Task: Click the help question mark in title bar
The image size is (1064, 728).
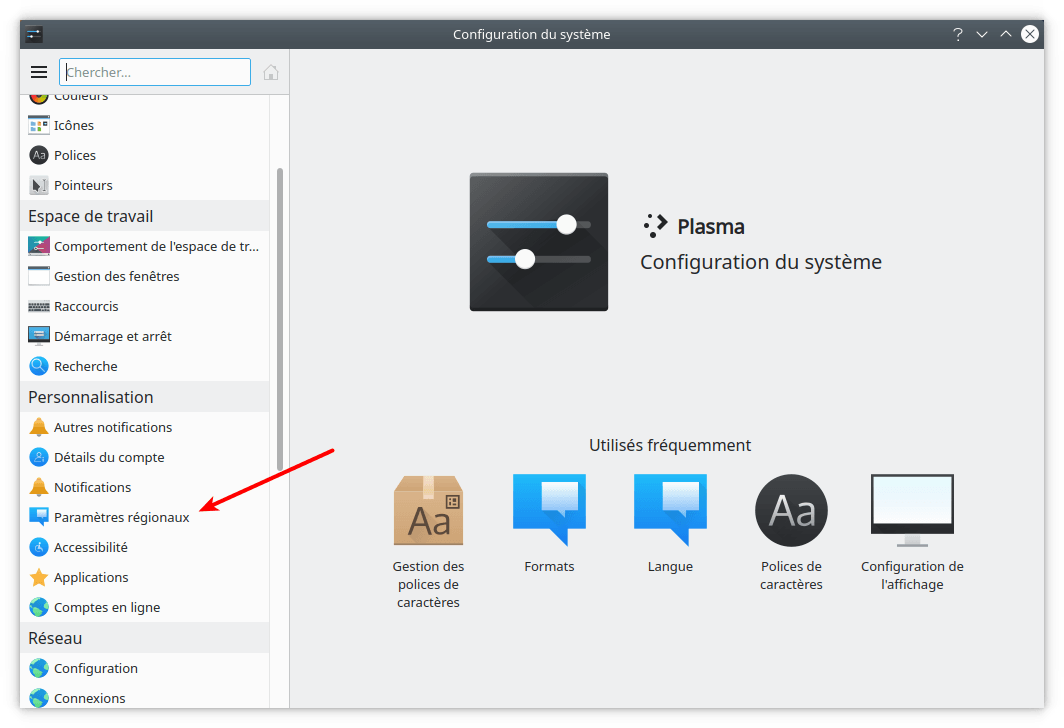Action: (x=957, y=34)
